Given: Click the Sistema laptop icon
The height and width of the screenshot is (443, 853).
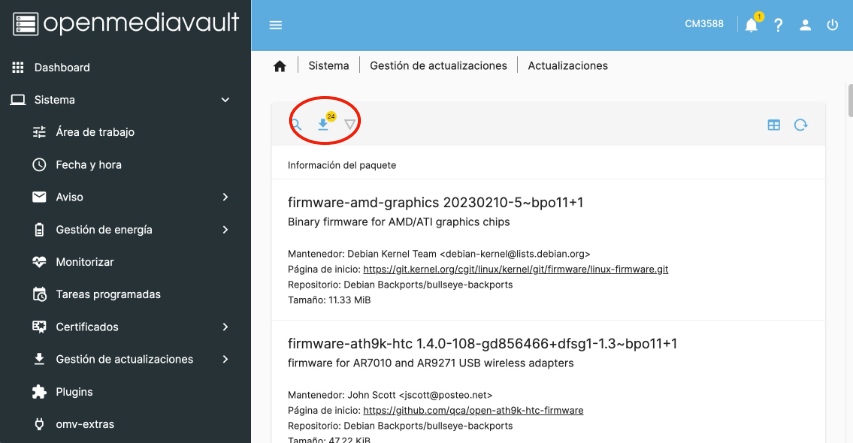Looking at the screenshot, I should pyautogui.click(x=18, y=100).
